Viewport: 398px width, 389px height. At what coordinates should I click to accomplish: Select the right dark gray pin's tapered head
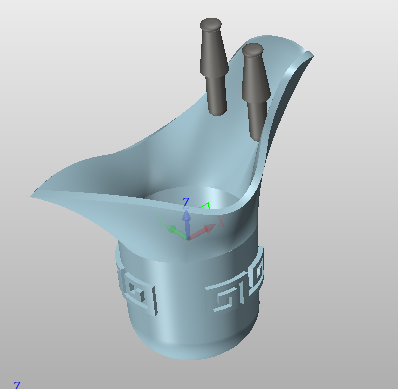(x=255, y=77)
